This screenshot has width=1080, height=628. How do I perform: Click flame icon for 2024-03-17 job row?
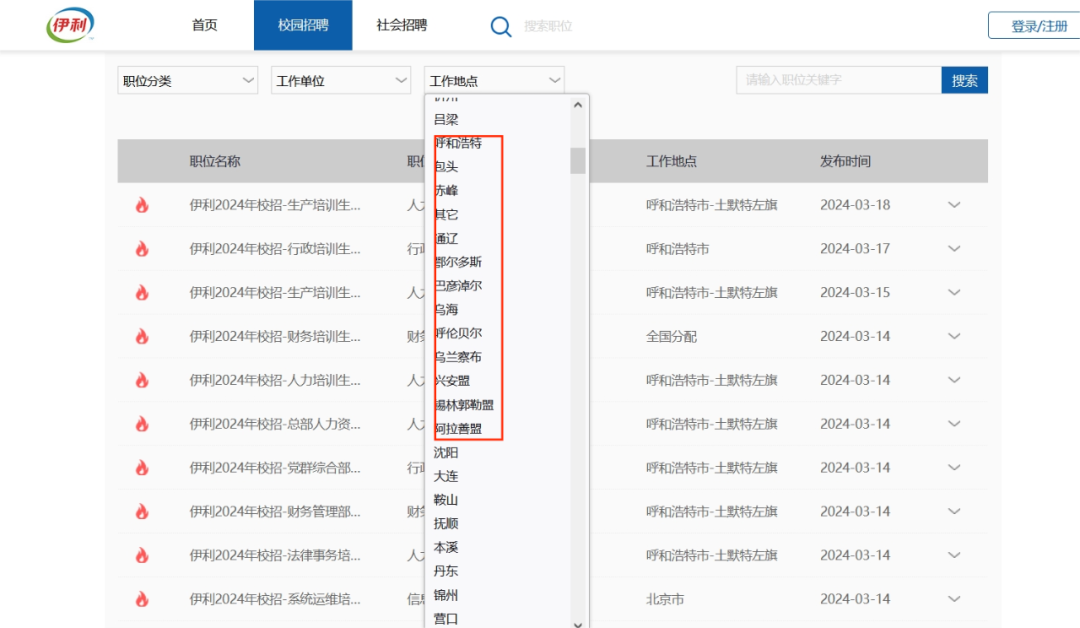point(142,249)
